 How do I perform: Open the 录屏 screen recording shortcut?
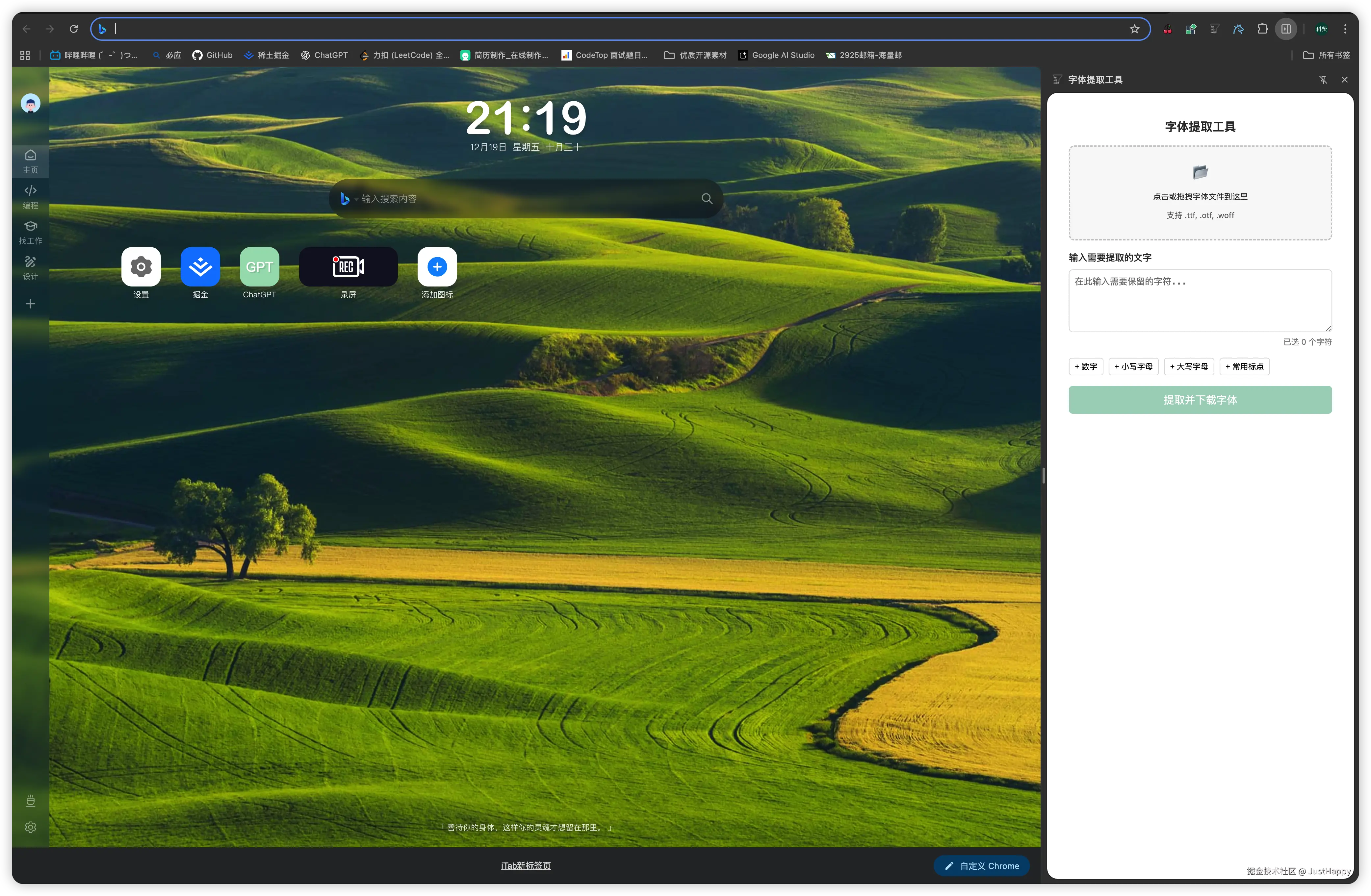click(348, 267)
